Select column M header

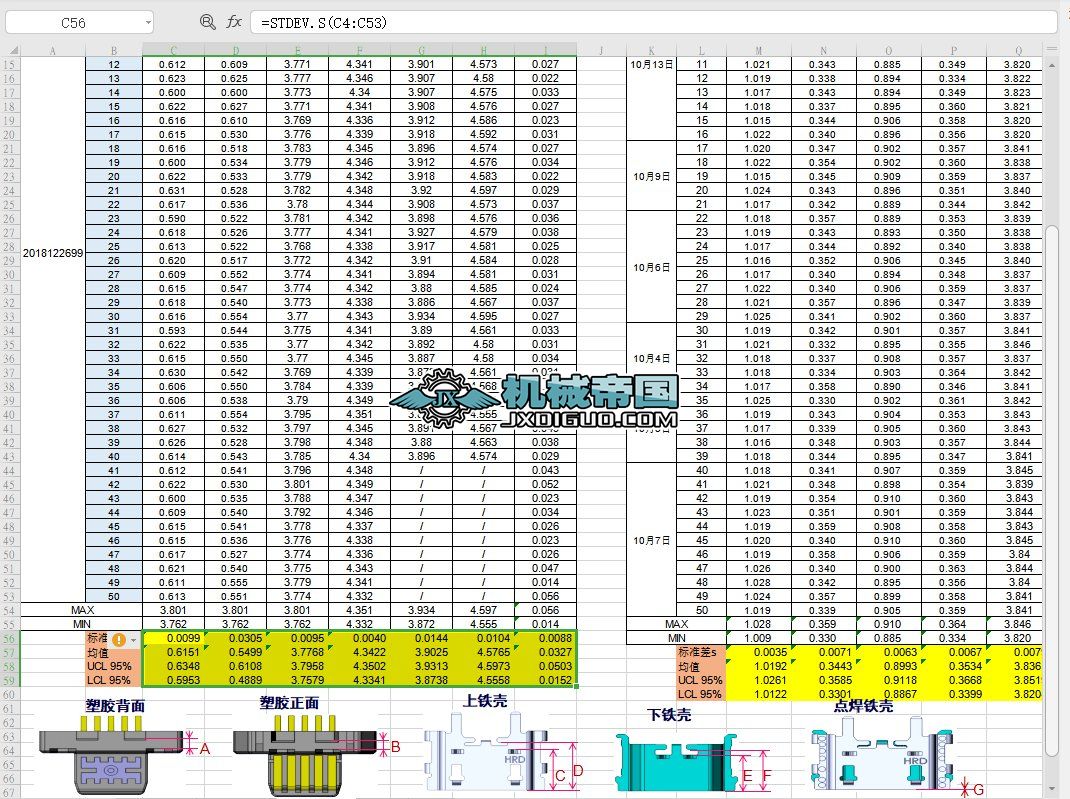pos(758,50)
